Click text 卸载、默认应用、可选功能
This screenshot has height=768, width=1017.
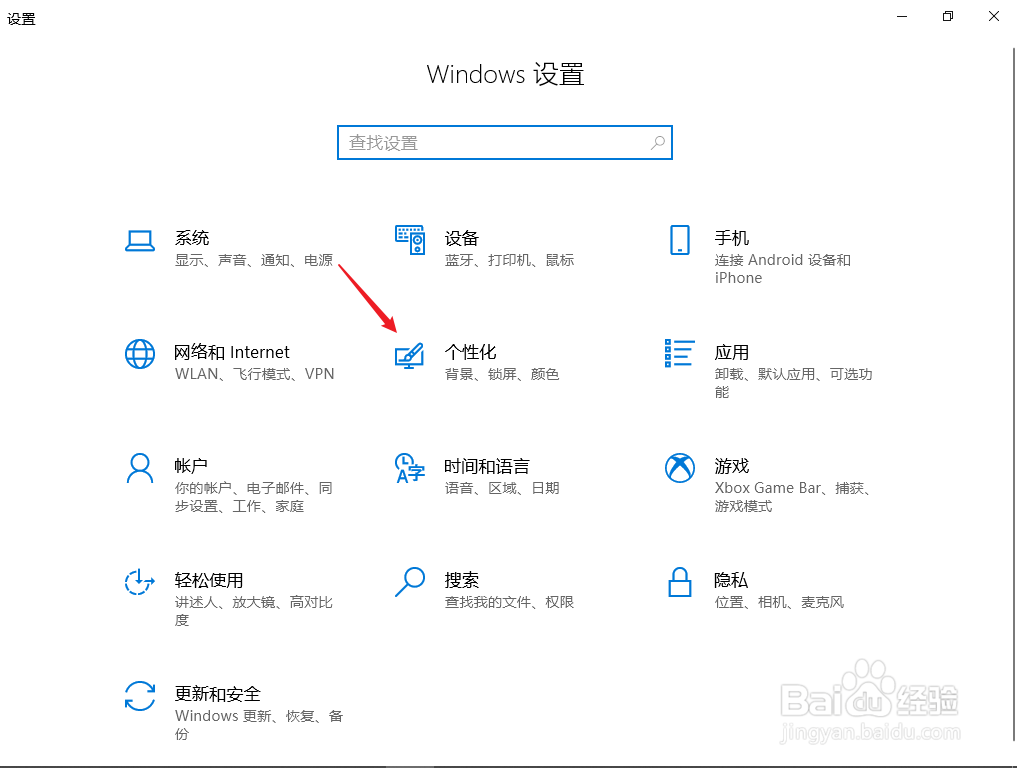(793, 383)
